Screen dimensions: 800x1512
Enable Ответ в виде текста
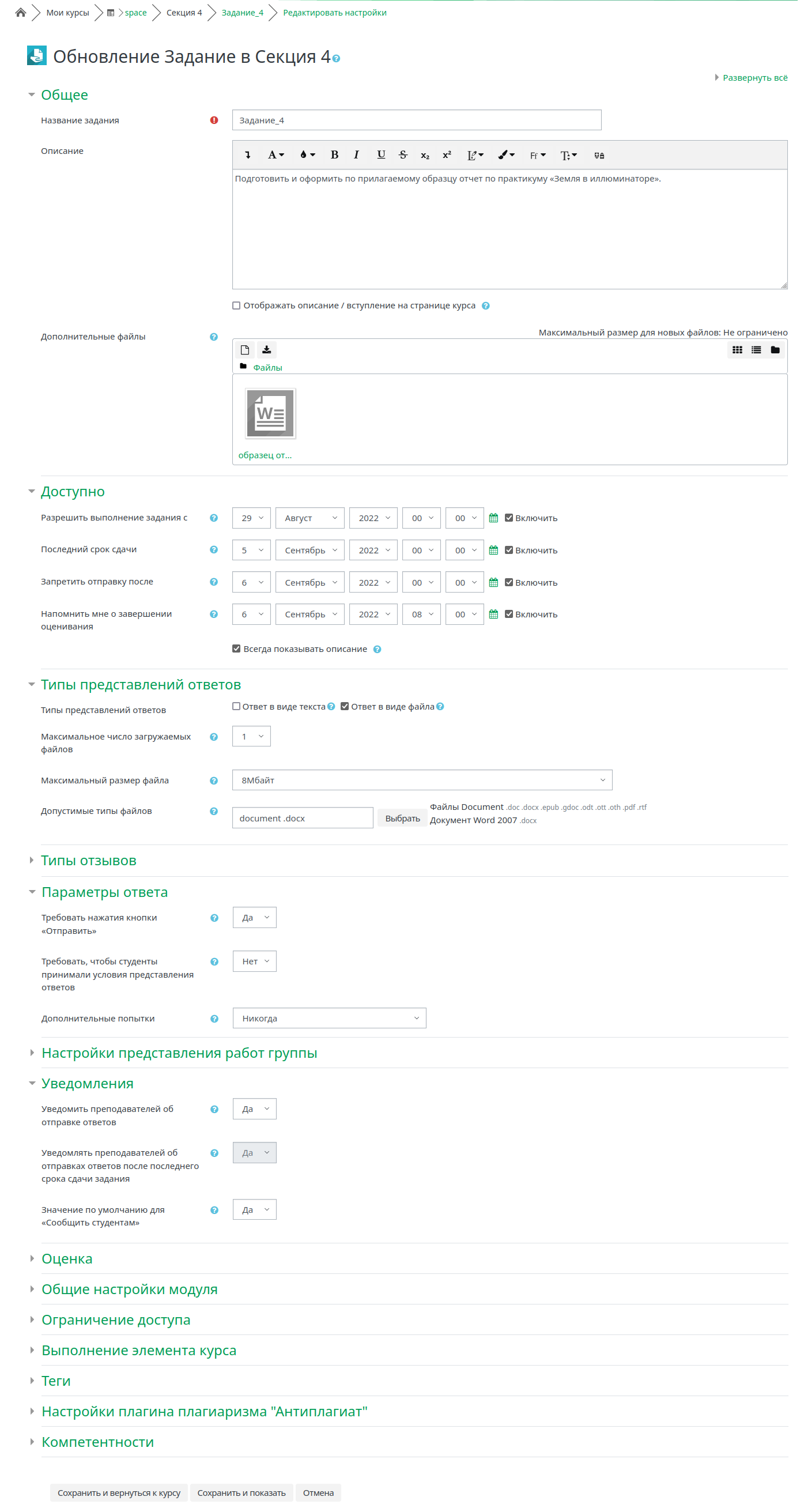tap(236, 706)
